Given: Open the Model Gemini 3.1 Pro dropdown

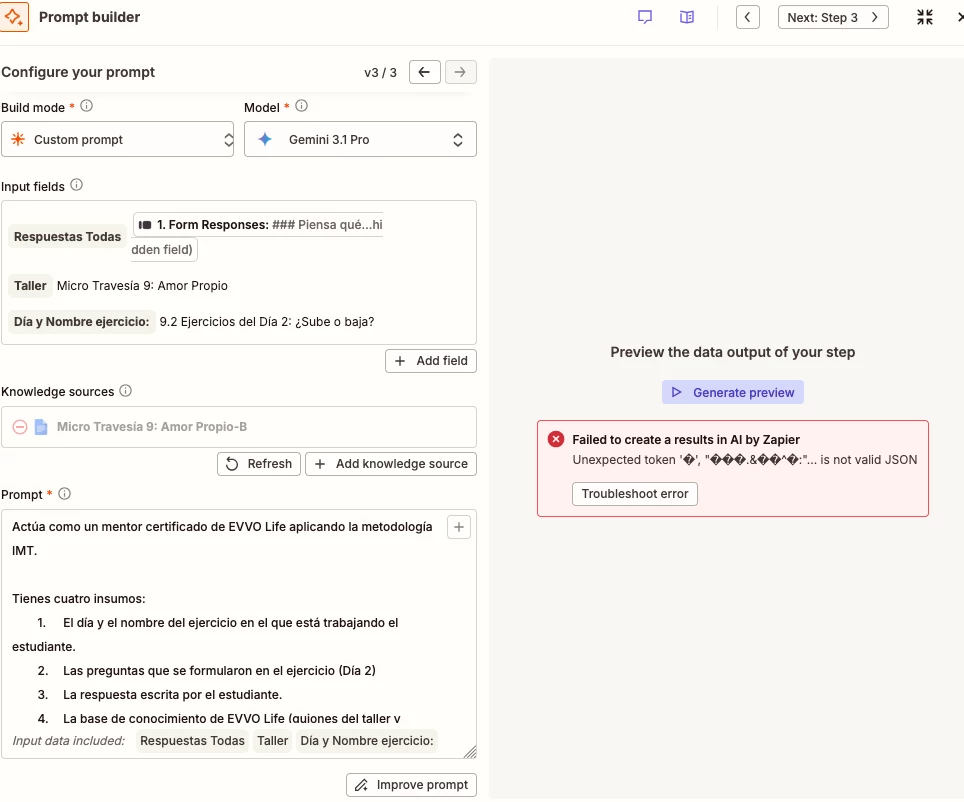Looking at the screenshot, I should click(360, 139).
